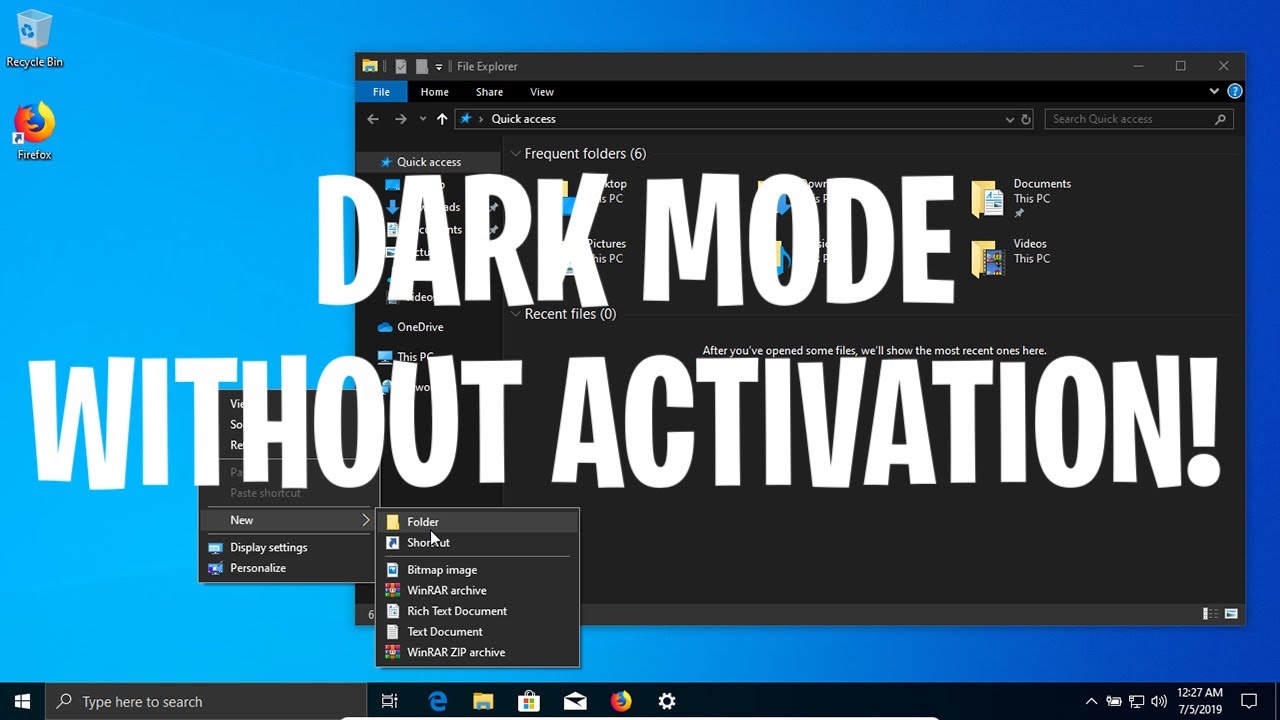Switch to details view button
The image size is (1280, 720).
point(1211,613)
